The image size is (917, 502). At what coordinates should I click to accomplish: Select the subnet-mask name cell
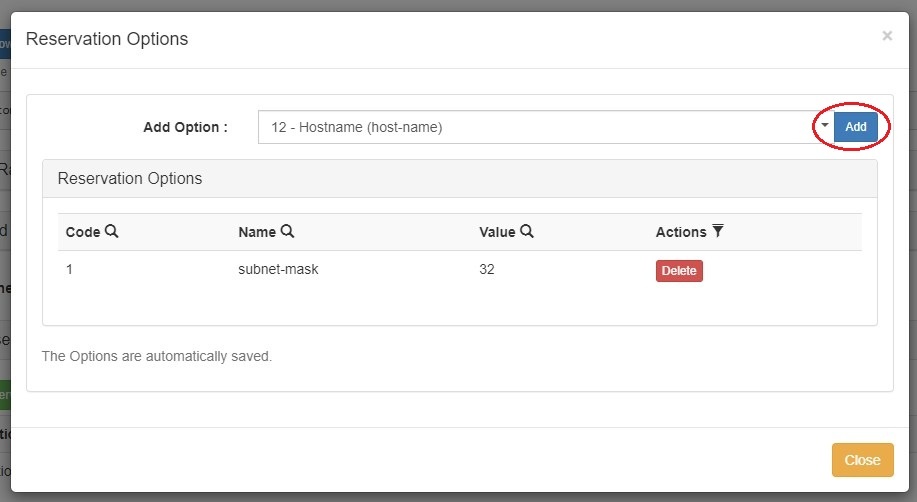(278, 270)
